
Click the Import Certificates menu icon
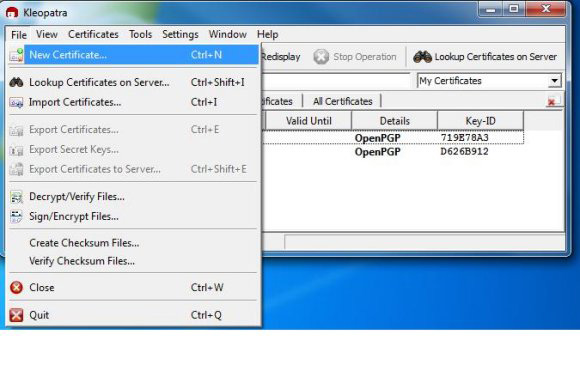(16, 102)
